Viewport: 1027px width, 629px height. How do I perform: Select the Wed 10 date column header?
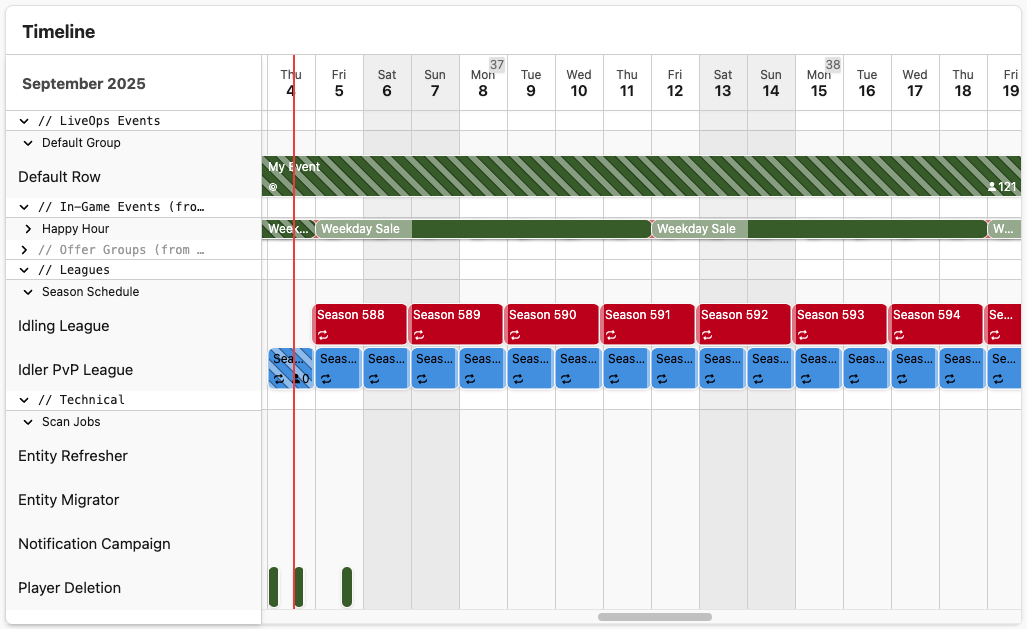click(579, 83)
